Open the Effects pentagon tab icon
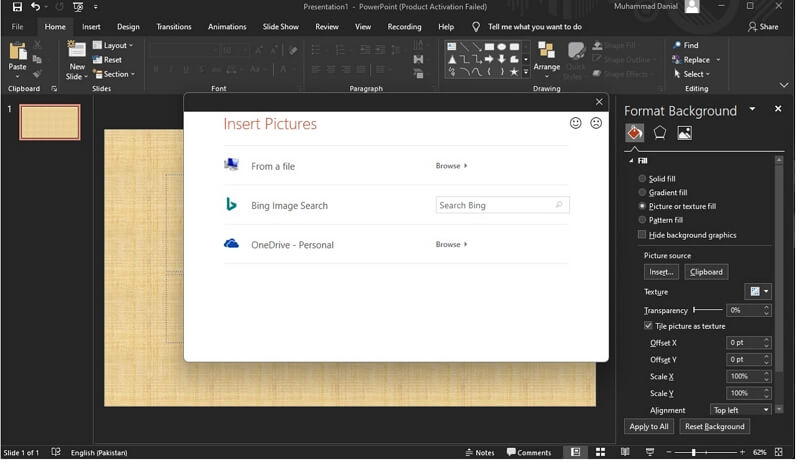Viewport: 800px width, 464px height. click(x=660, y=133)
